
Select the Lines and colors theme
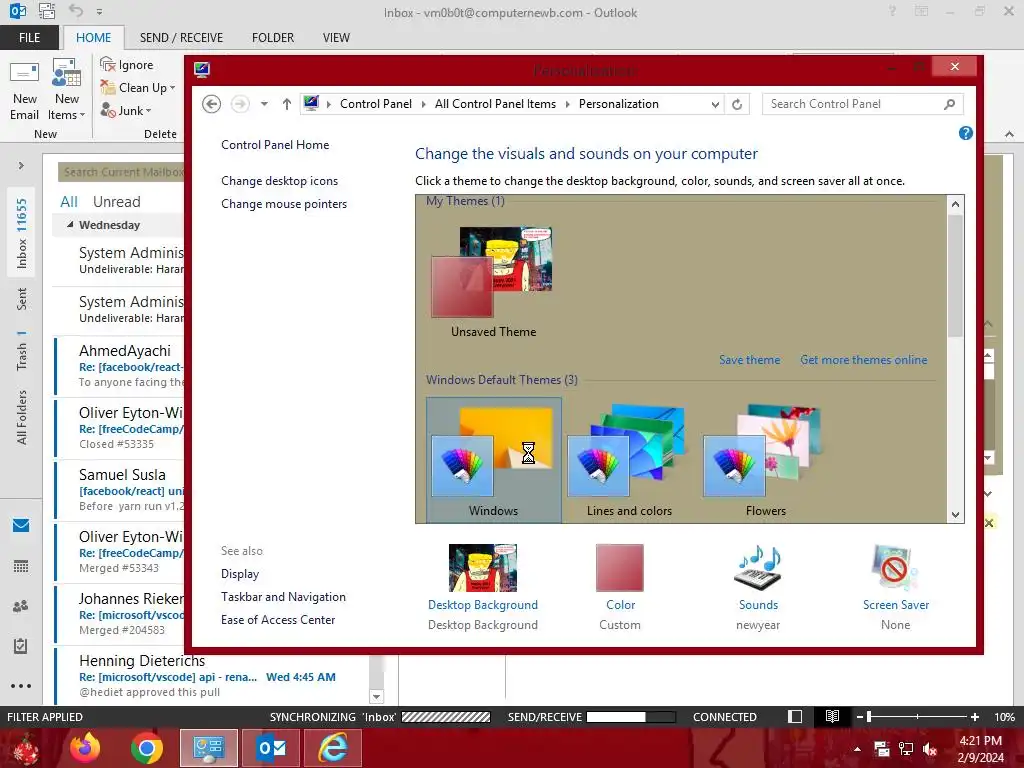630,460
